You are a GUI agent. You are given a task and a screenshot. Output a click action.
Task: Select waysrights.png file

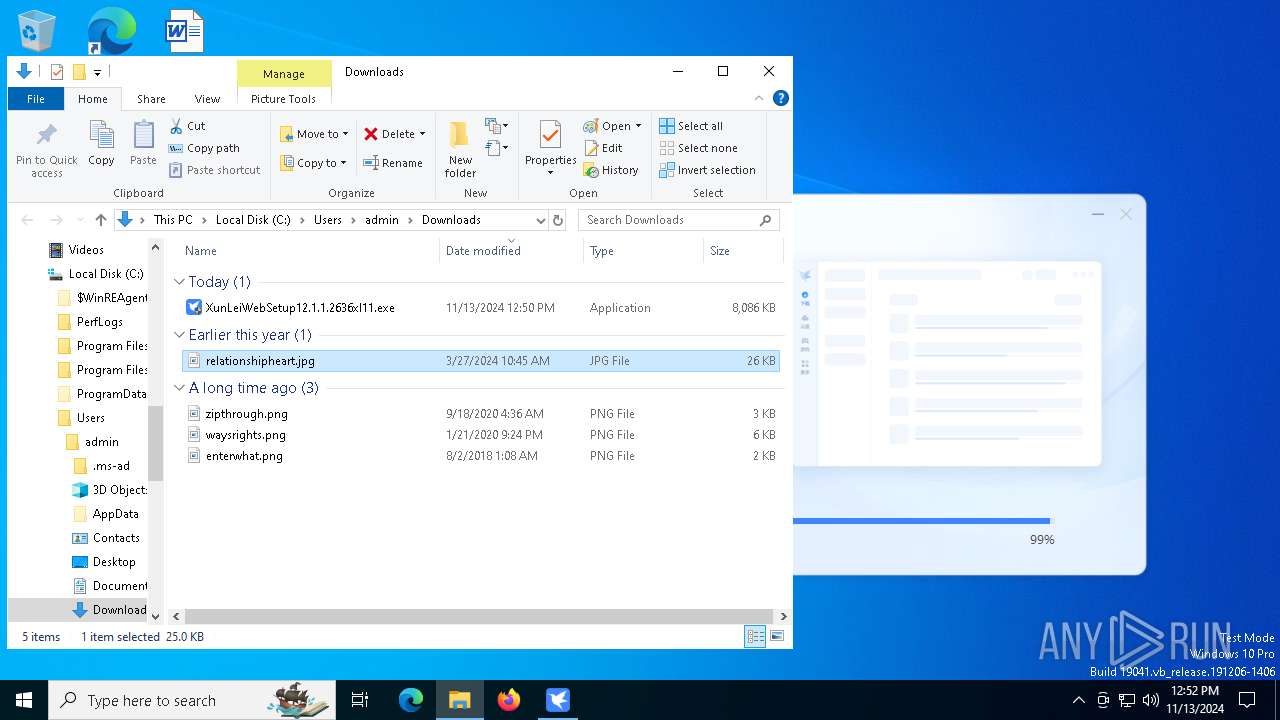(x=246, y=435)
